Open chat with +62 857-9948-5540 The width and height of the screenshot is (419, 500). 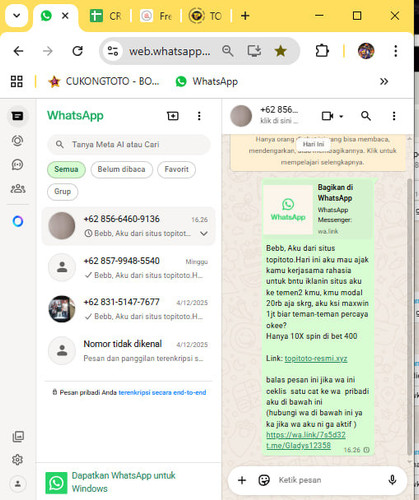pos(128,267)
